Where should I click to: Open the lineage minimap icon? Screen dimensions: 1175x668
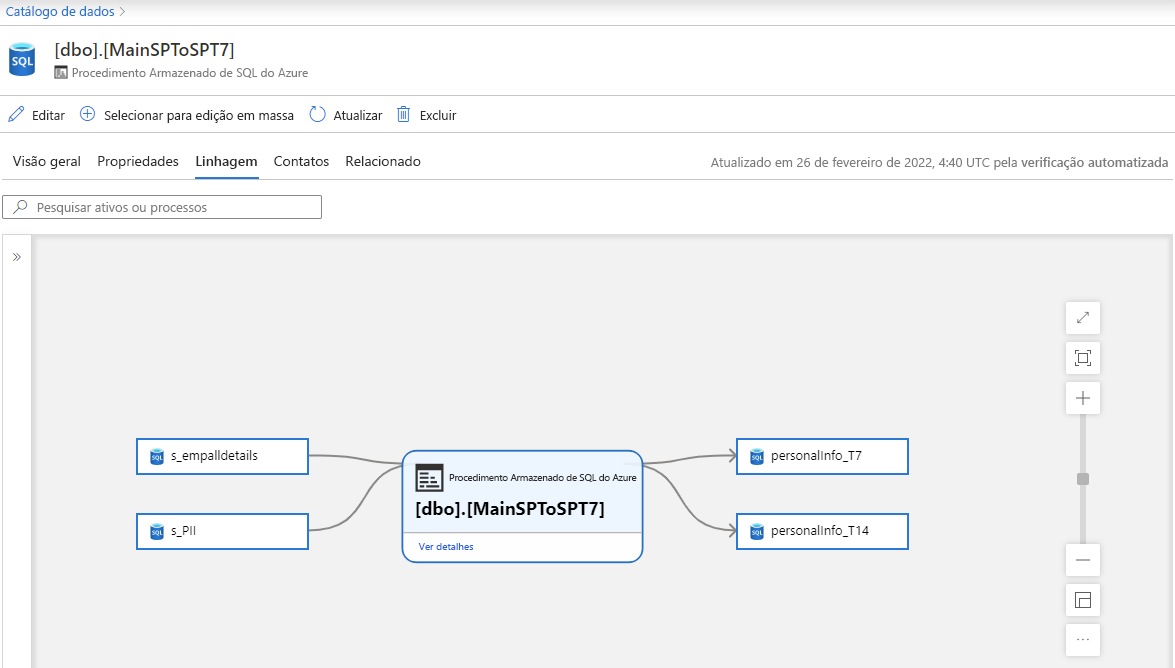click(1082, 600)
